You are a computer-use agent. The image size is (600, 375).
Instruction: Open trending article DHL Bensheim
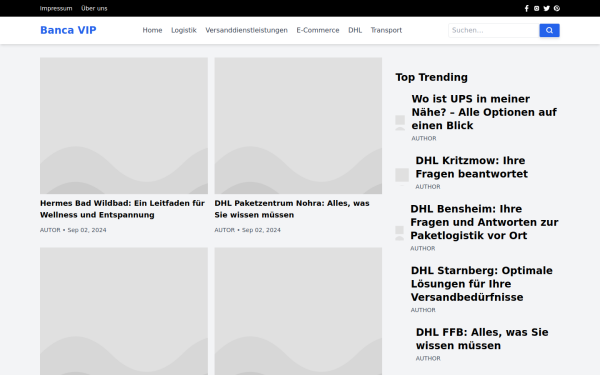point(484,222)
